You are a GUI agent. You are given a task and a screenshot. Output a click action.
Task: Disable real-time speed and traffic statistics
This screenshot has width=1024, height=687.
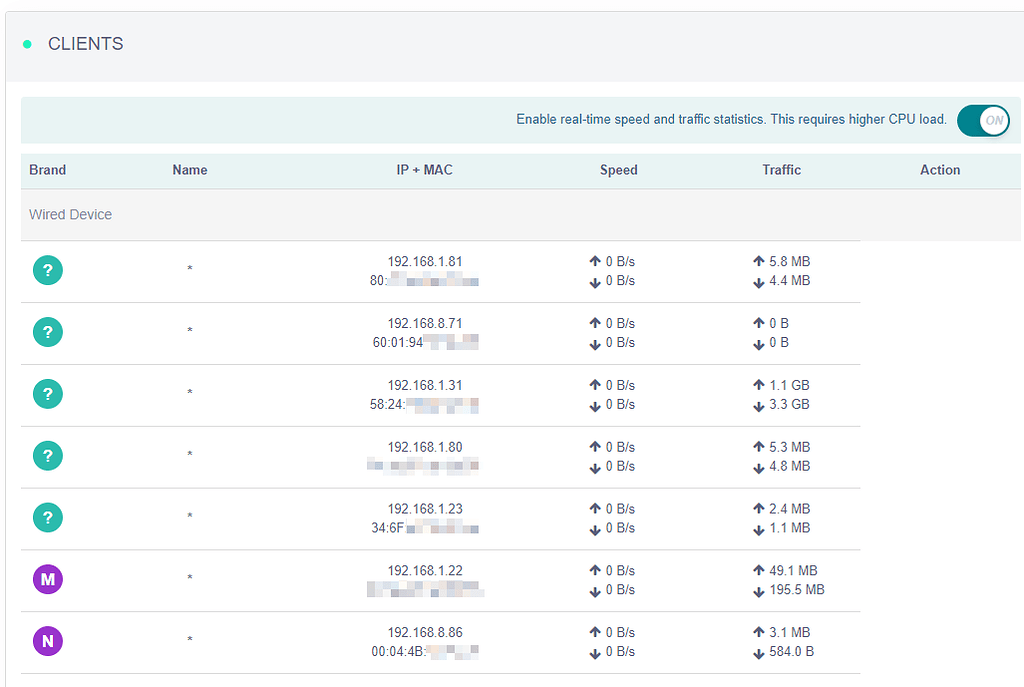[983, 120]
